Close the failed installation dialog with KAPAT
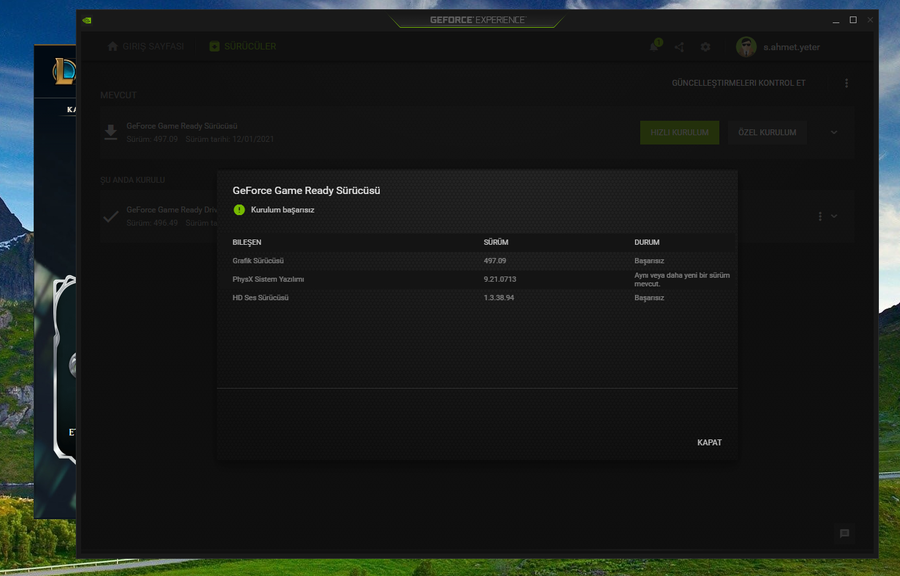900x576 pixels. tap(709, 442)
